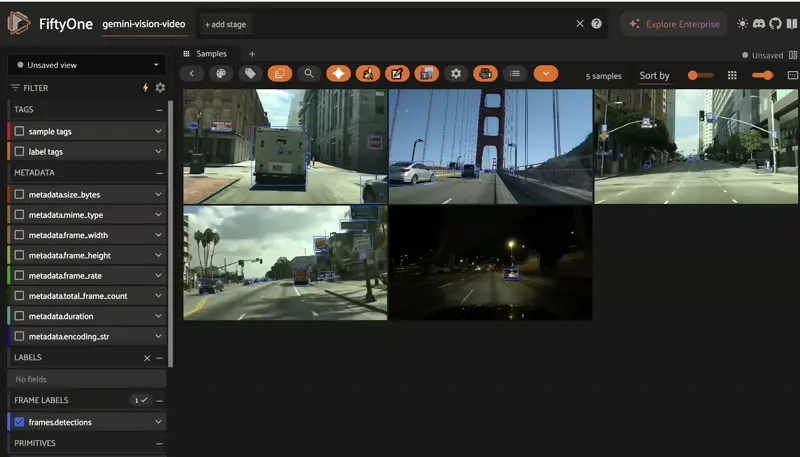Click the sidebar vertical scrollbar
The height and width of the screenshot is (457, 800).
[170, 234]
